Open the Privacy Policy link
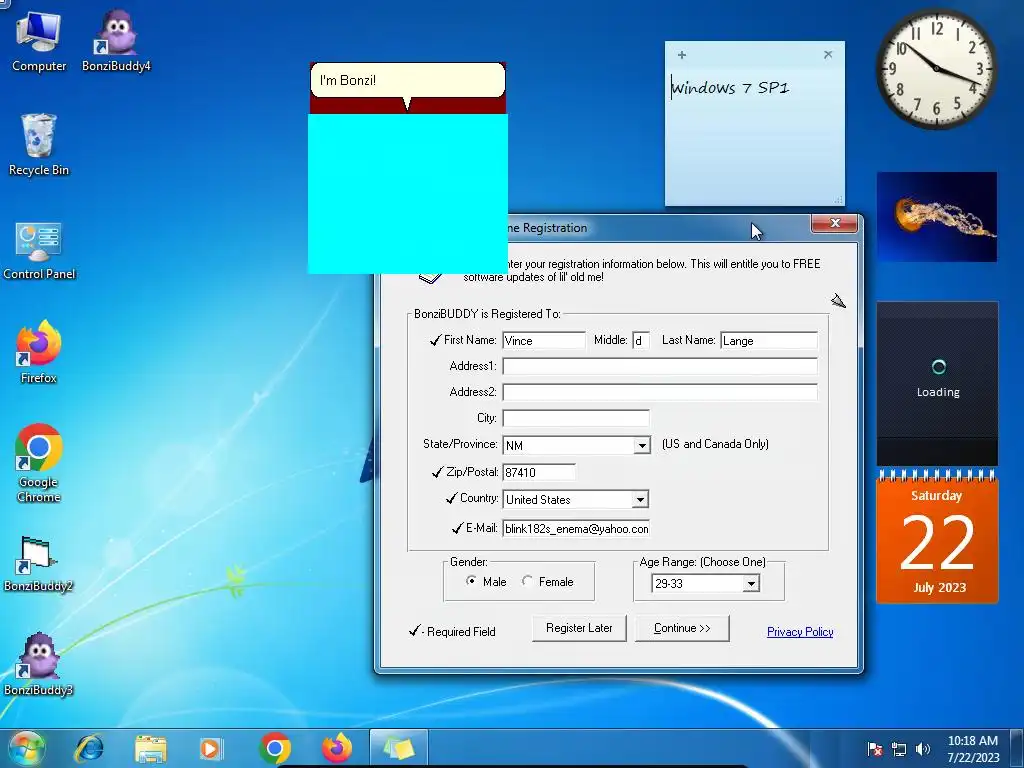Screen dimensions: 1024x768 click(800, 632)
